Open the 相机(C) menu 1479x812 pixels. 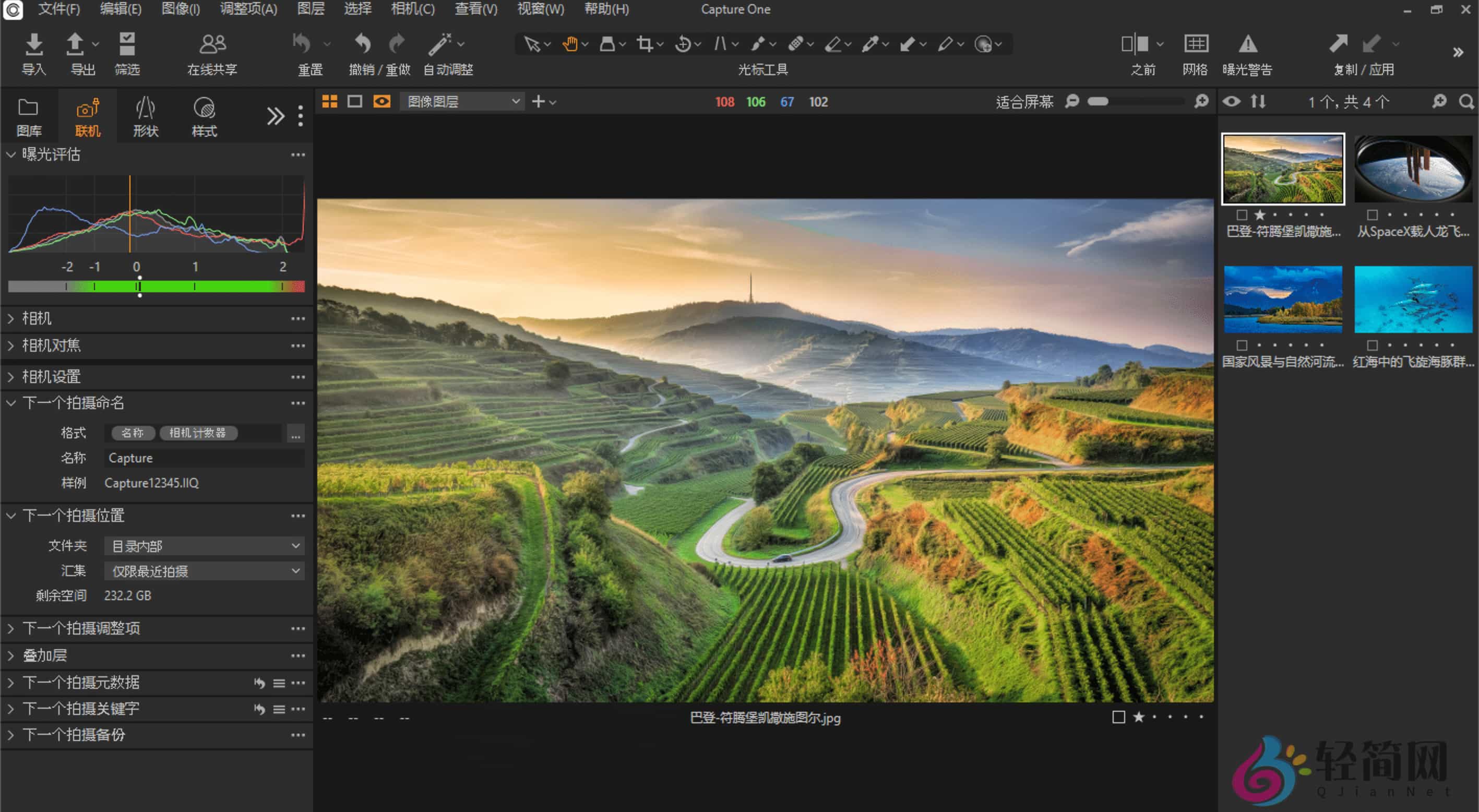coord(412,9)
